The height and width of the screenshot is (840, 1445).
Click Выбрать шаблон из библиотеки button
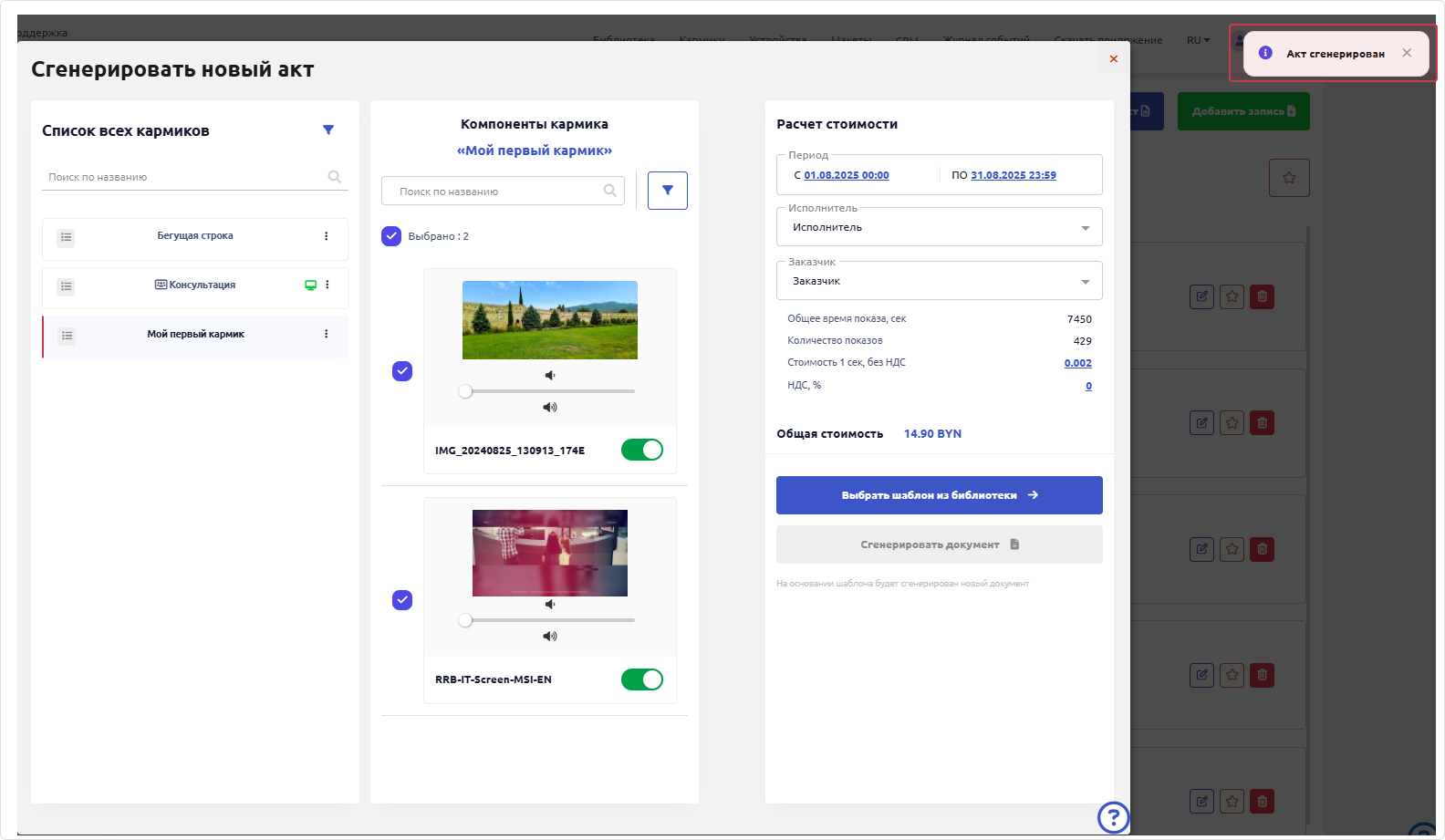tap(939, 495)
